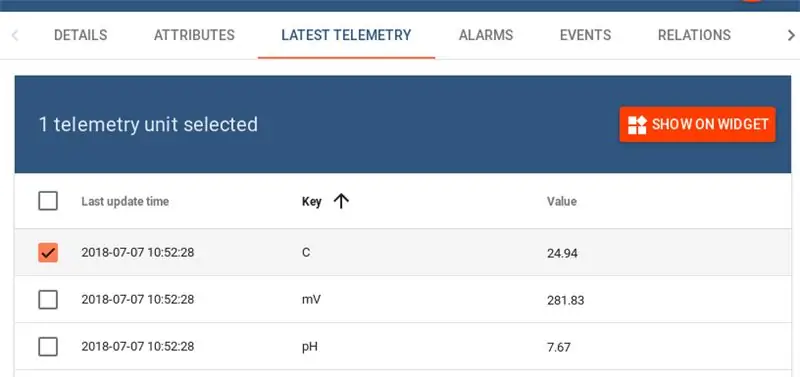This screenshot has height=377, width=800.
Task: Click the left tab scroll chevron
Action: [x=15, y=35]
